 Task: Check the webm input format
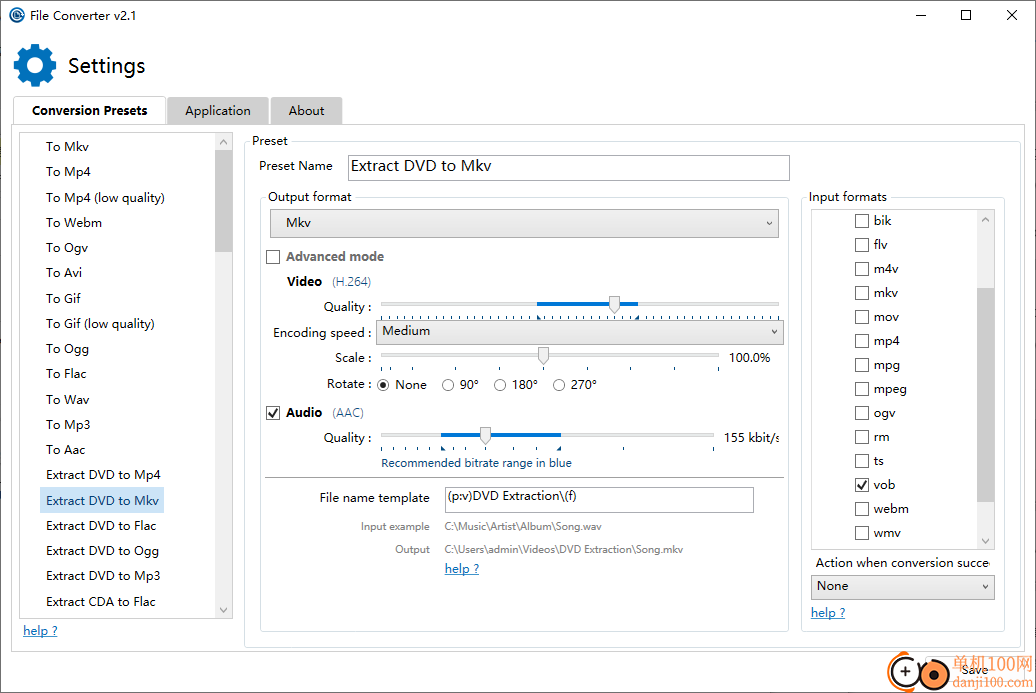862,509
